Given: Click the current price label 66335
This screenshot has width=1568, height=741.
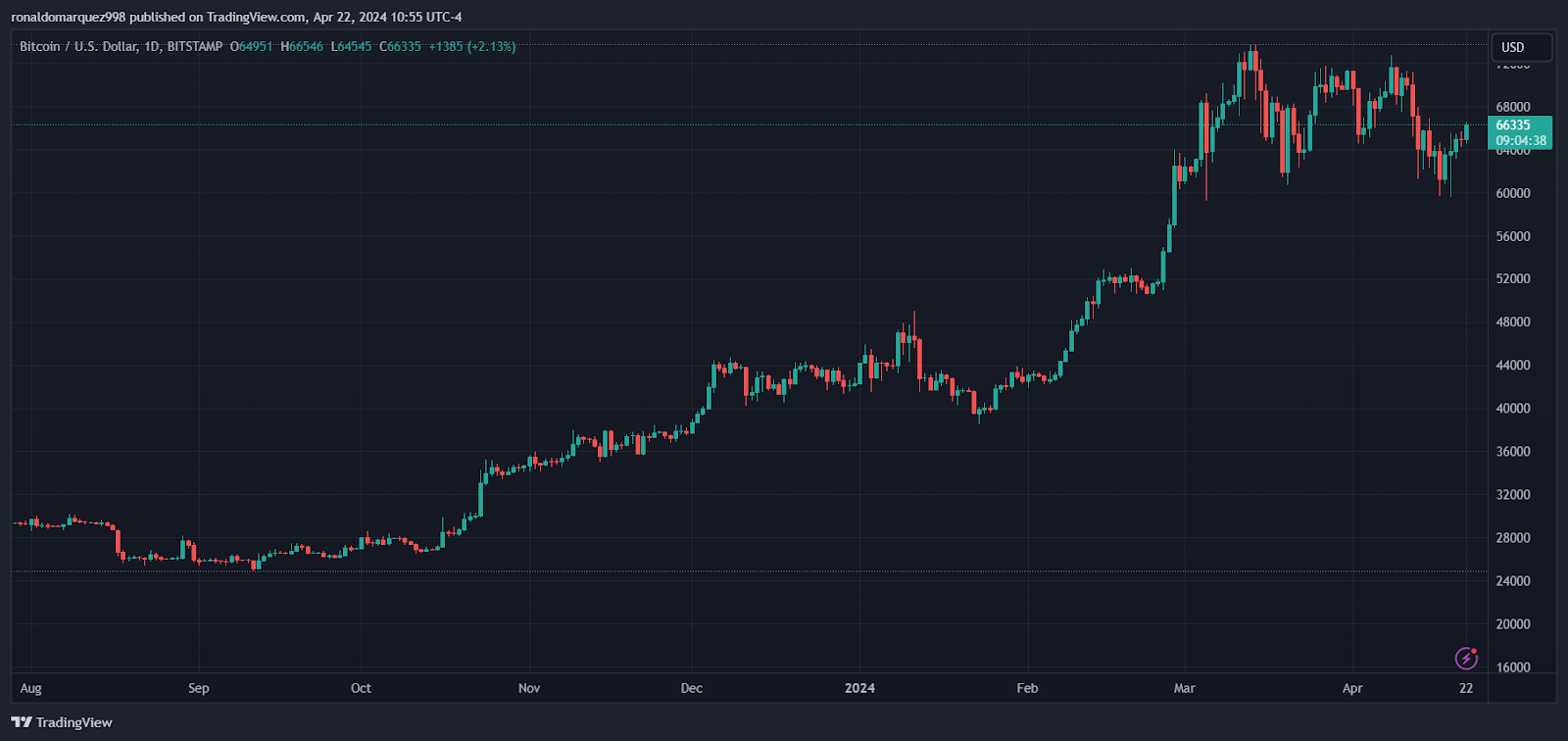Looking at the screenshot, I should (x=1513, y=125).
